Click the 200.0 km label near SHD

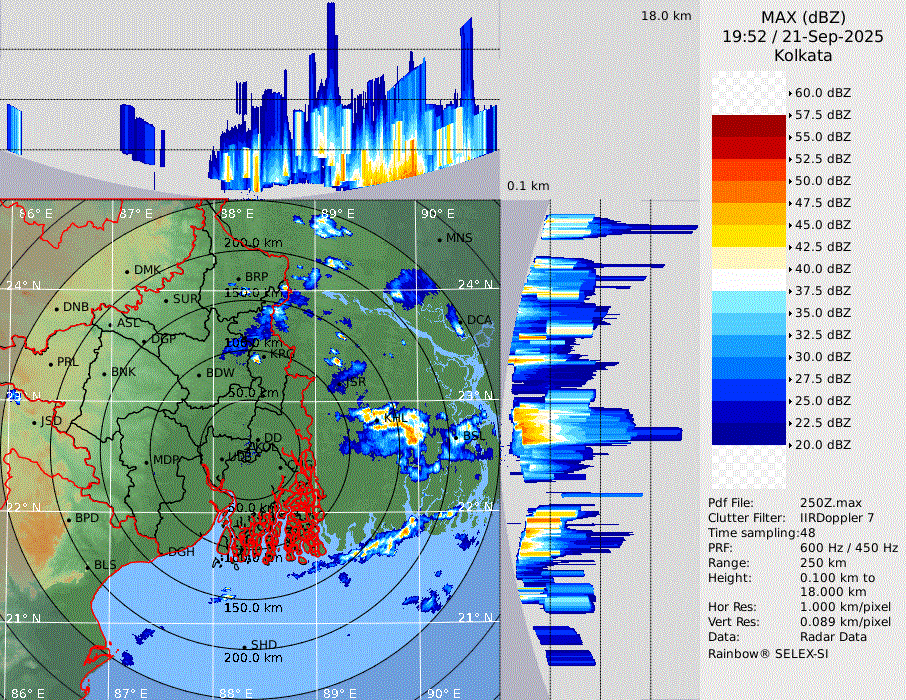(x=252, y=658)
